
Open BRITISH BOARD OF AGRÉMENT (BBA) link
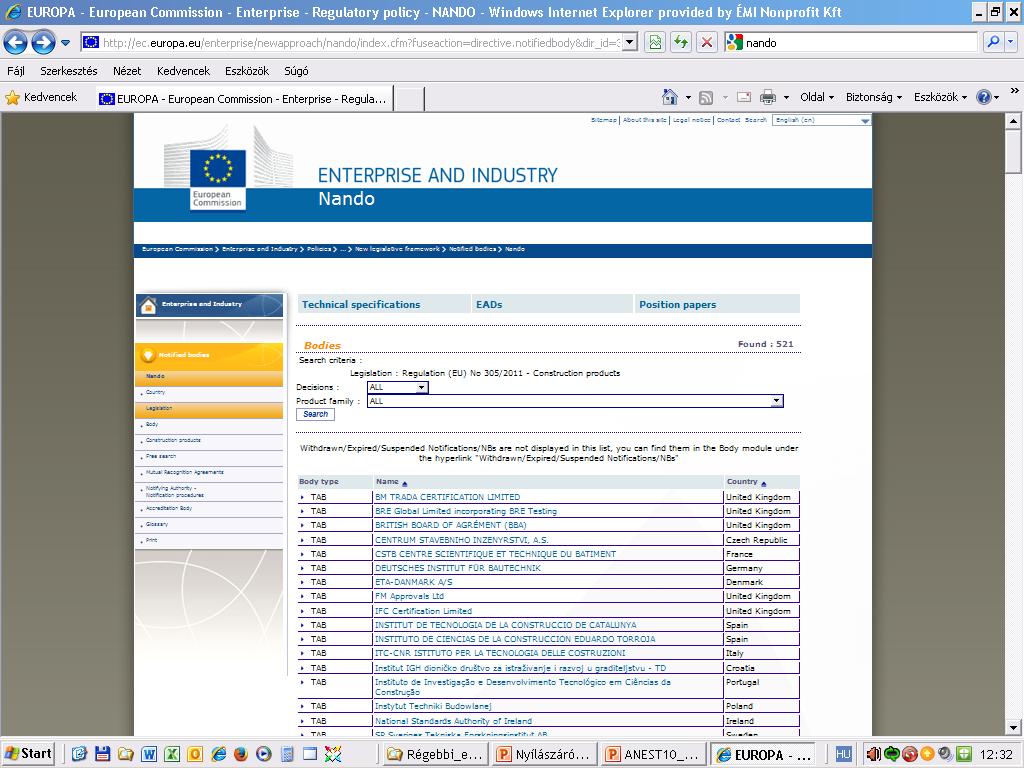click(451, 525)
